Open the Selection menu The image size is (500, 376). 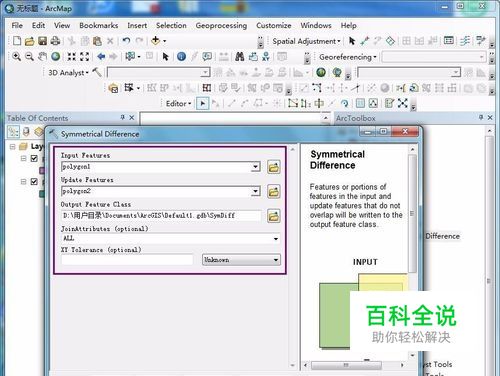(171, 25)
